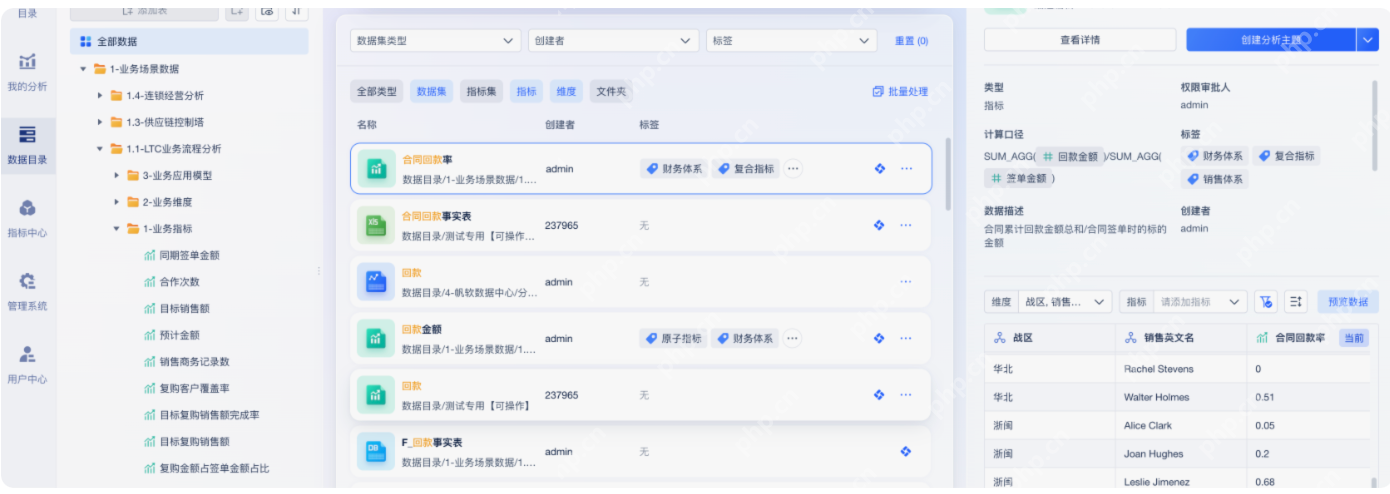Viewport: 1390px width, 494px height.
Task: Click the 批量处理 link
Action: (908, 91)
